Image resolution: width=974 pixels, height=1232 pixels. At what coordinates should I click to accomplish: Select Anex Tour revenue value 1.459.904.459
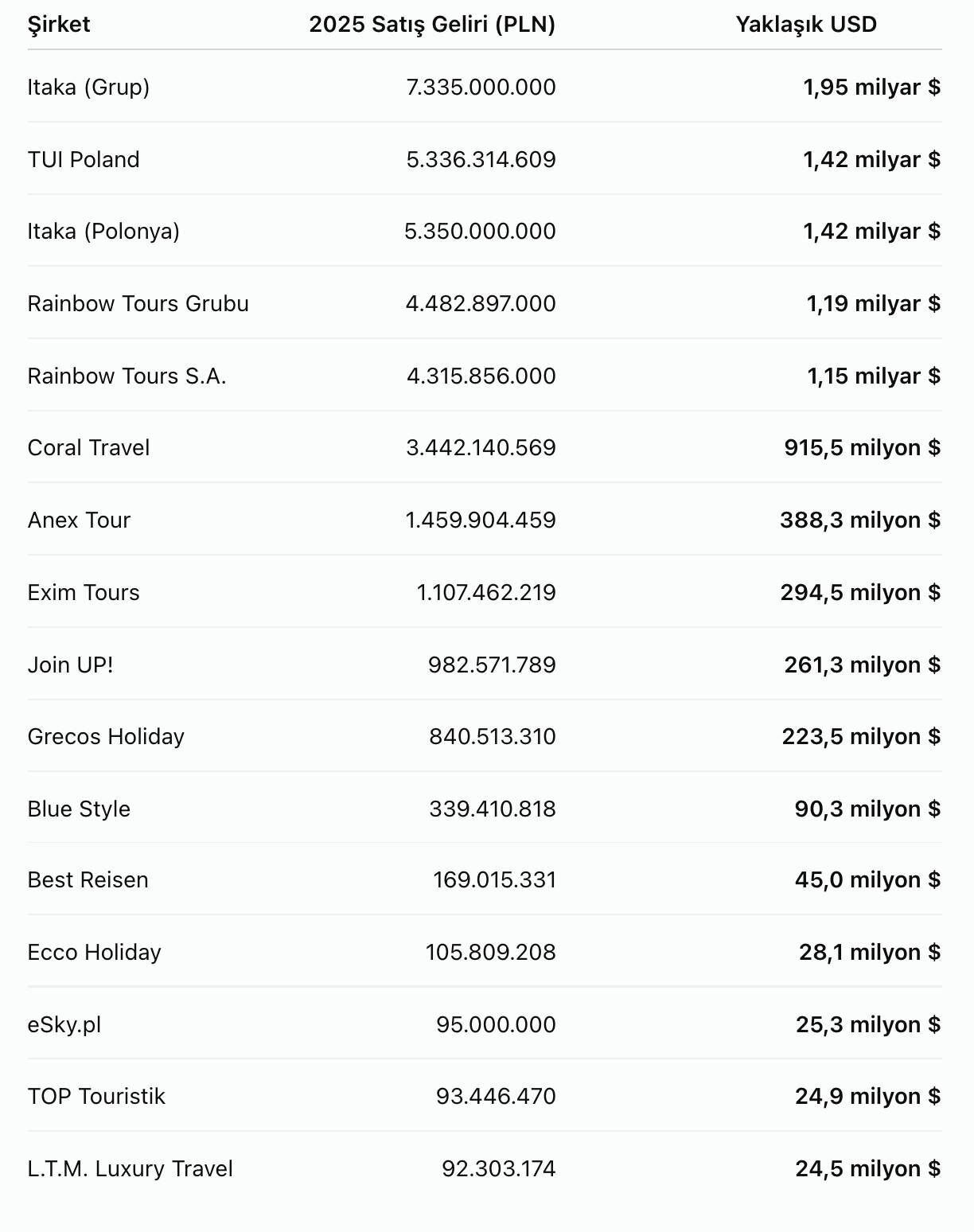coord(481,520)
